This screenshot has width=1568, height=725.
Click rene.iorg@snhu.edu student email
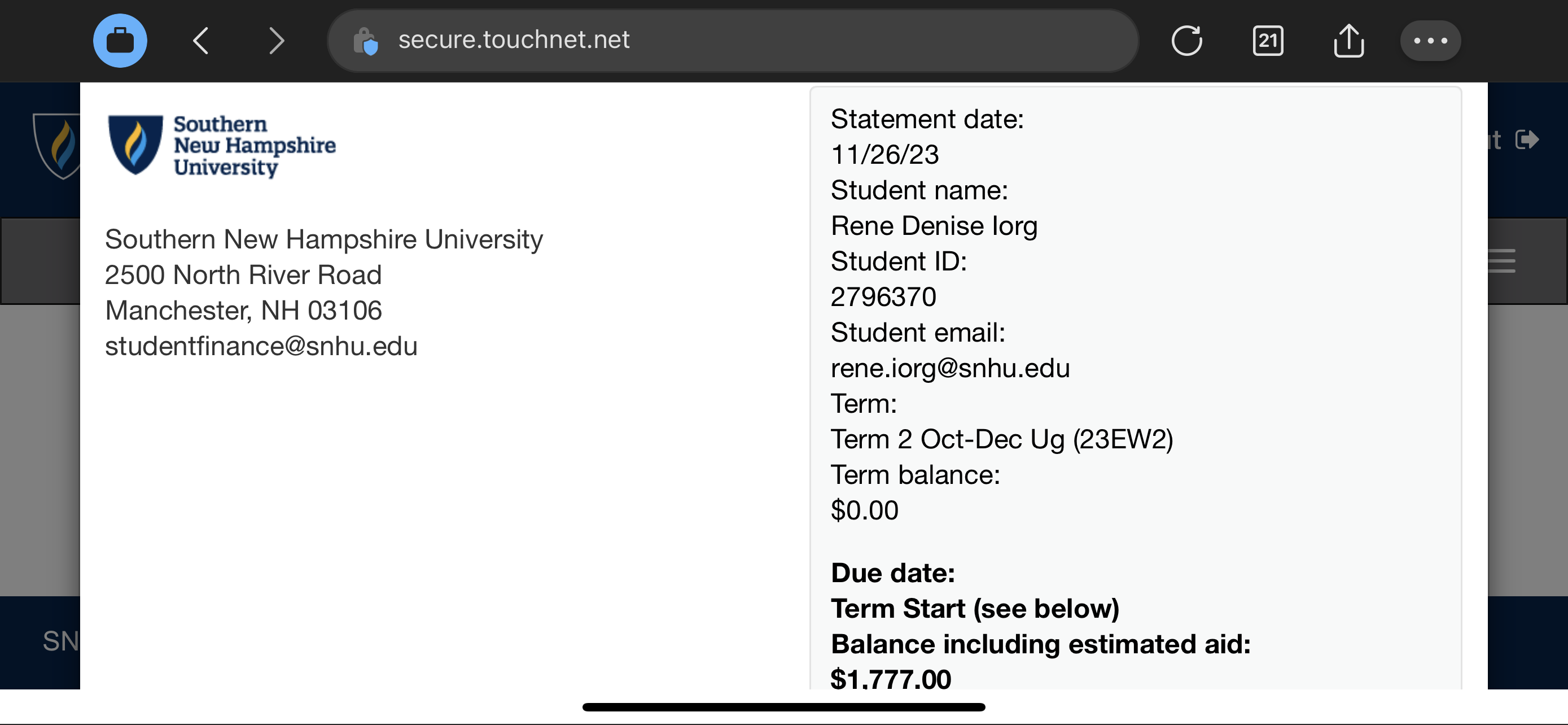(x=950, y=368)
